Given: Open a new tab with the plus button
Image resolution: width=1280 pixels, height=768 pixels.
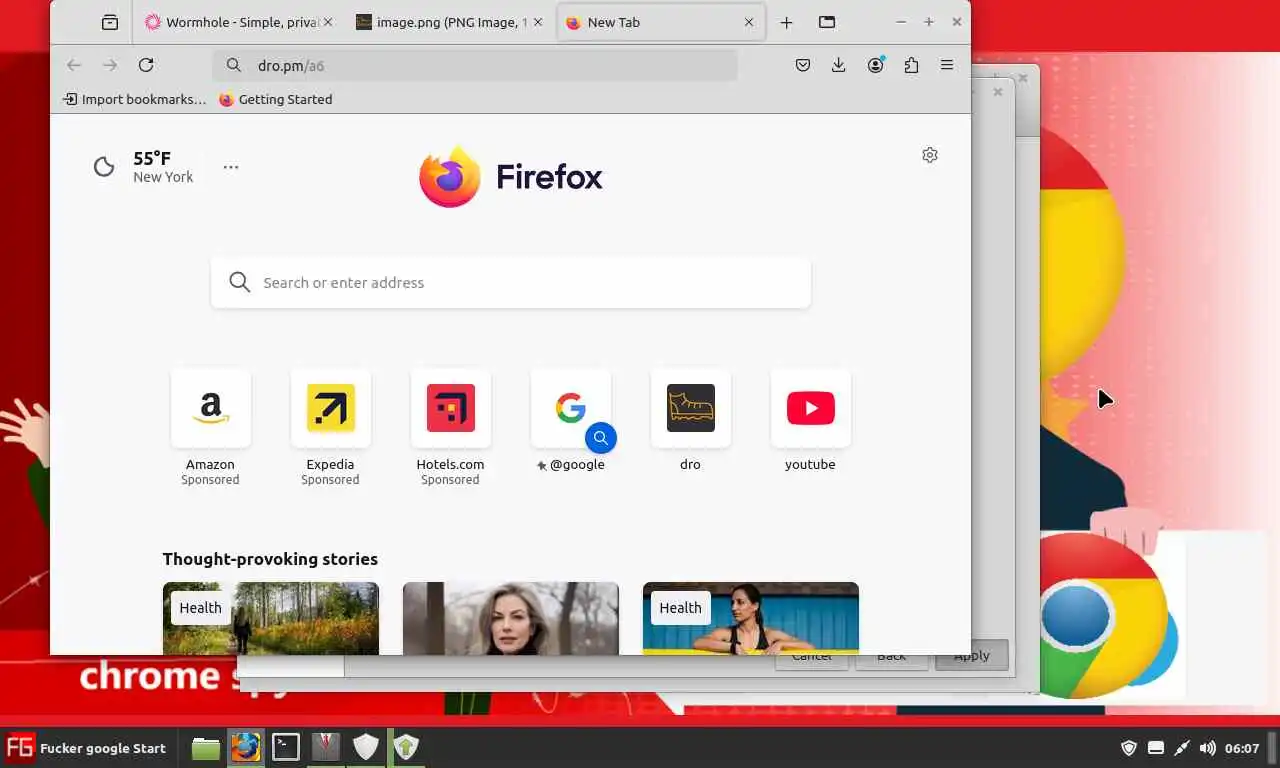Looking at the screenshot, I should (786, 22).
